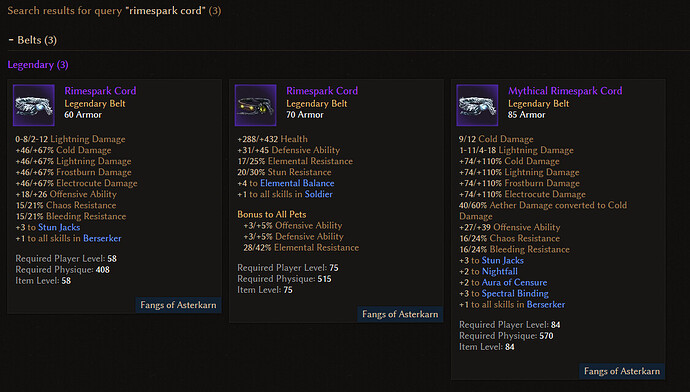Click 'Required Player Level: 75' text
The image size is (690, 392).
(x=288, y=268)
